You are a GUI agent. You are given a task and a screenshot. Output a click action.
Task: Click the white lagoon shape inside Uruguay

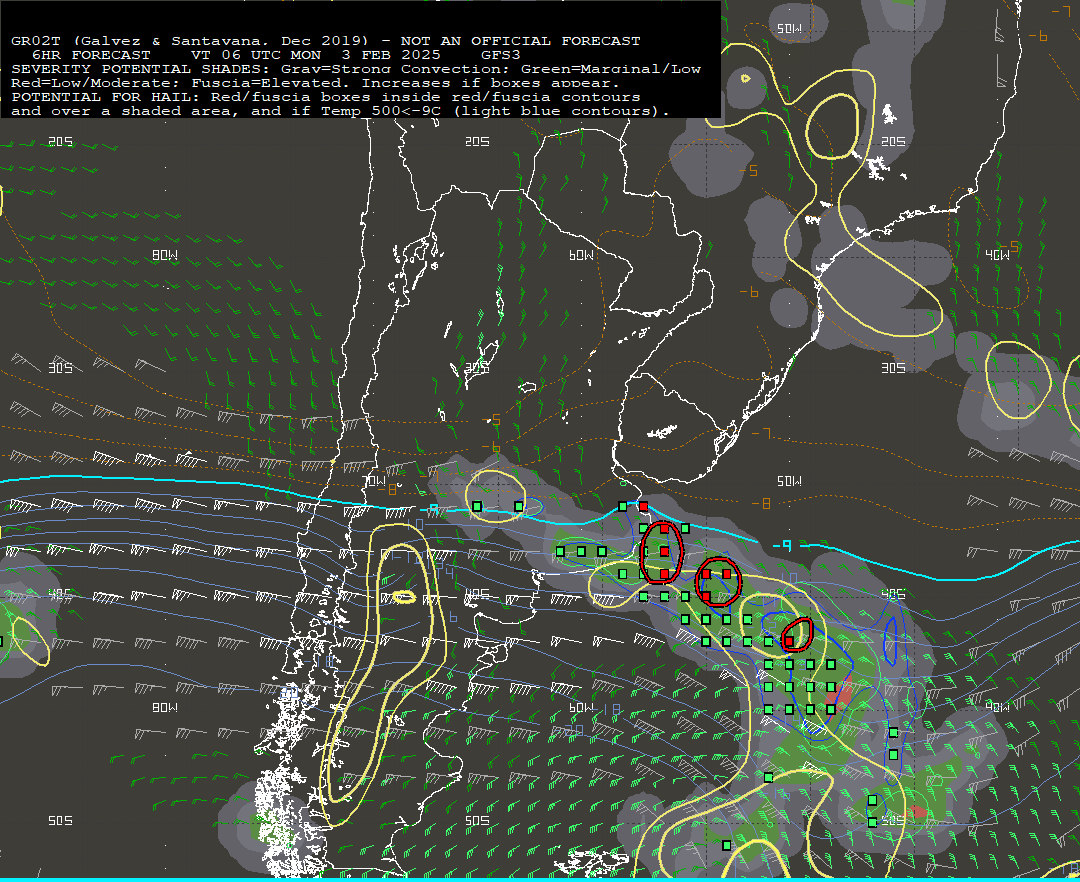(x=663, y=432)
